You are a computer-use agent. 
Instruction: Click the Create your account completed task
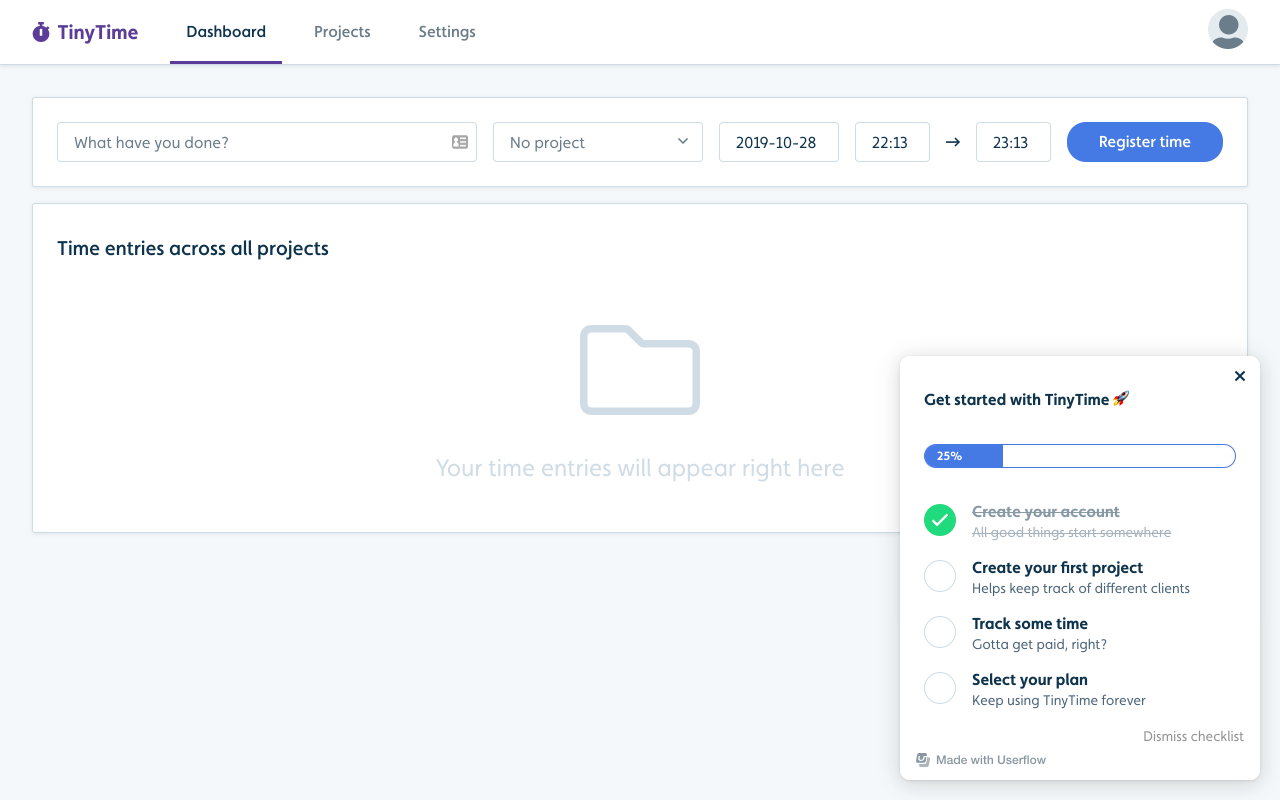click(1080, 521)
